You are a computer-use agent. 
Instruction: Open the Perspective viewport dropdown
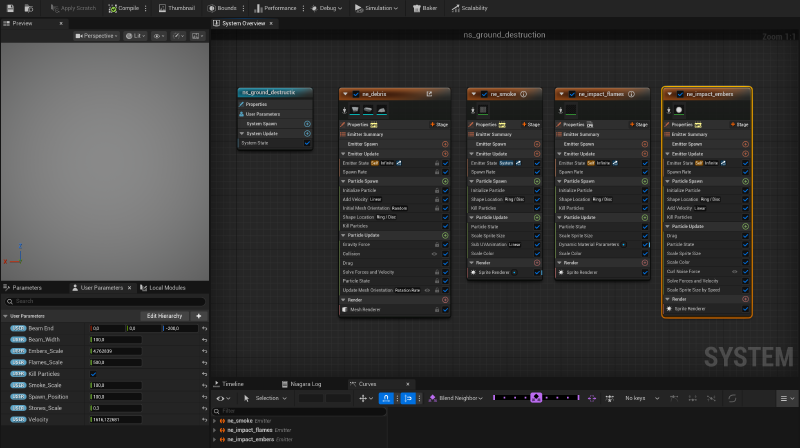96,36
